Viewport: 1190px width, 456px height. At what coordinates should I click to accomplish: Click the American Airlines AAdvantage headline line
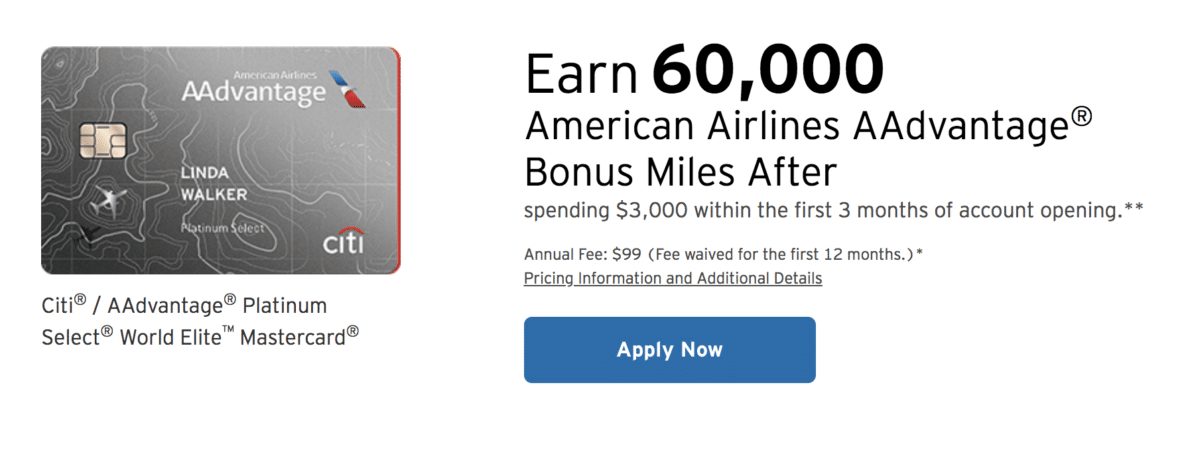(808, 127)
